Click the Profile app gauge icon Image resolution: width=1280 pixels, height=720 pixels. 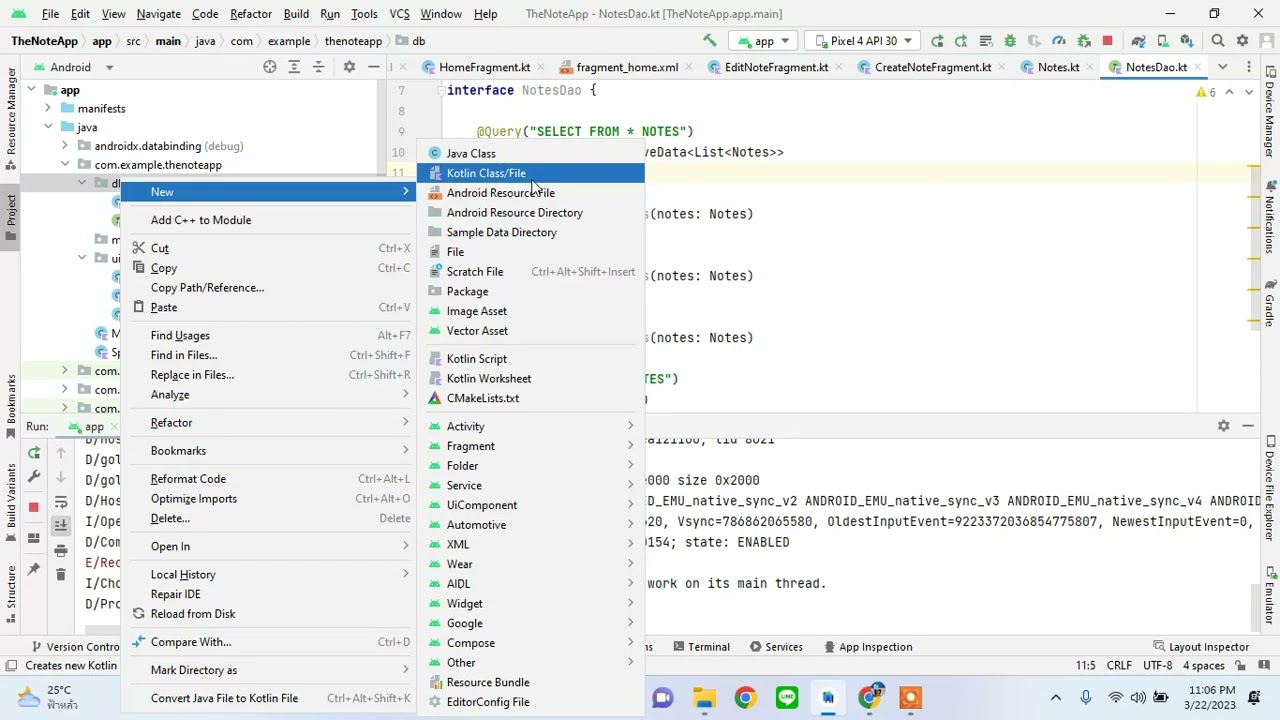[1059, 41]
